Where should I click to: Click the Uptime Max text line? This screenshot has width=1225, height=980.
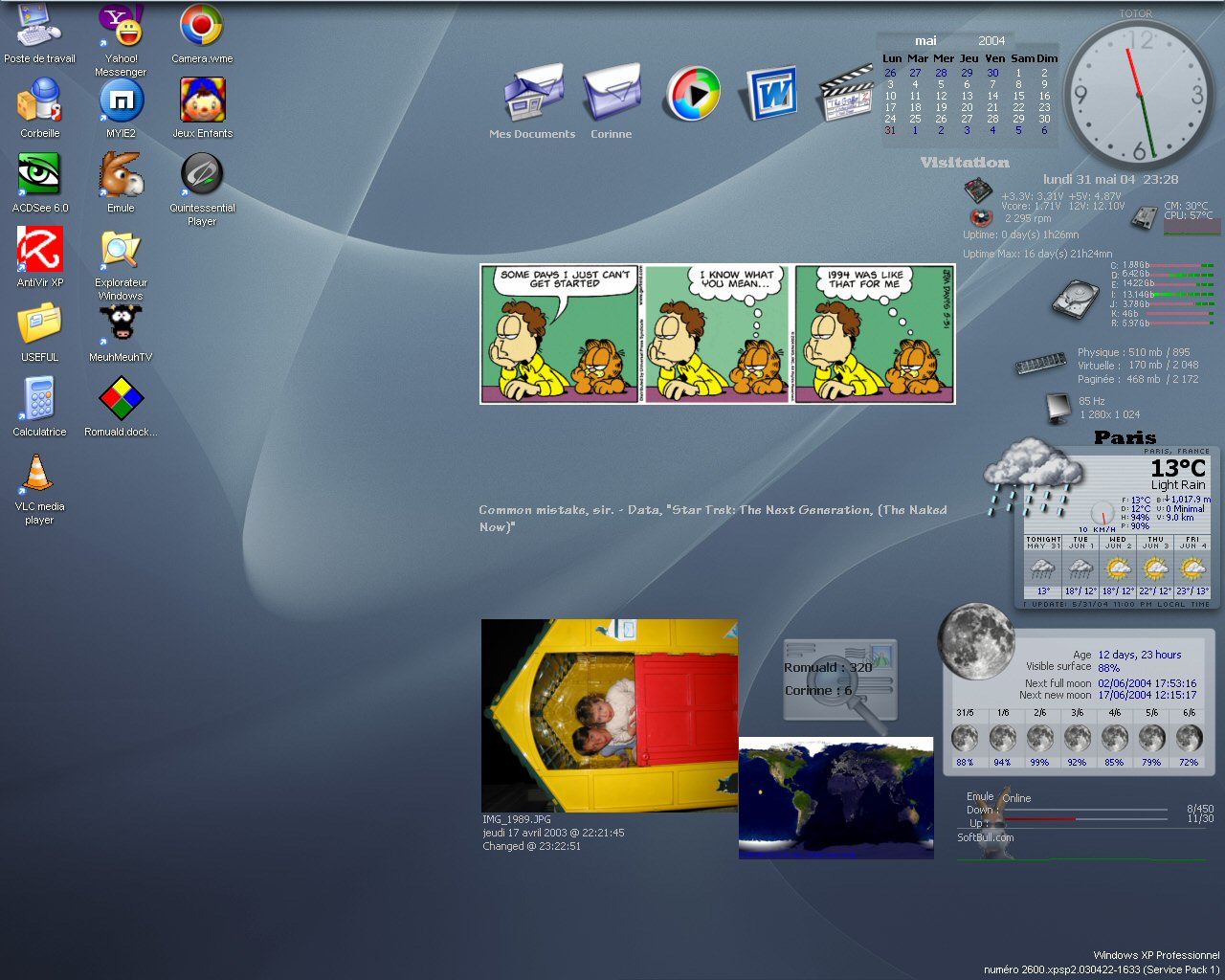click(x=1037, y=254)
